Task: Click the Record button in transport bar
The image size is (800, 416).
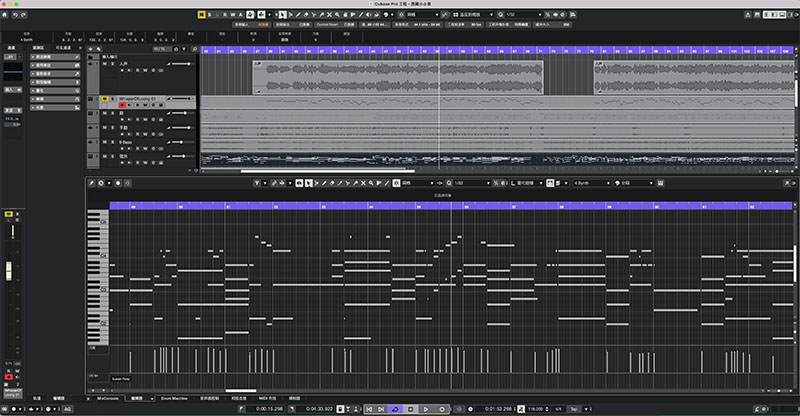Action: point(442,409)
